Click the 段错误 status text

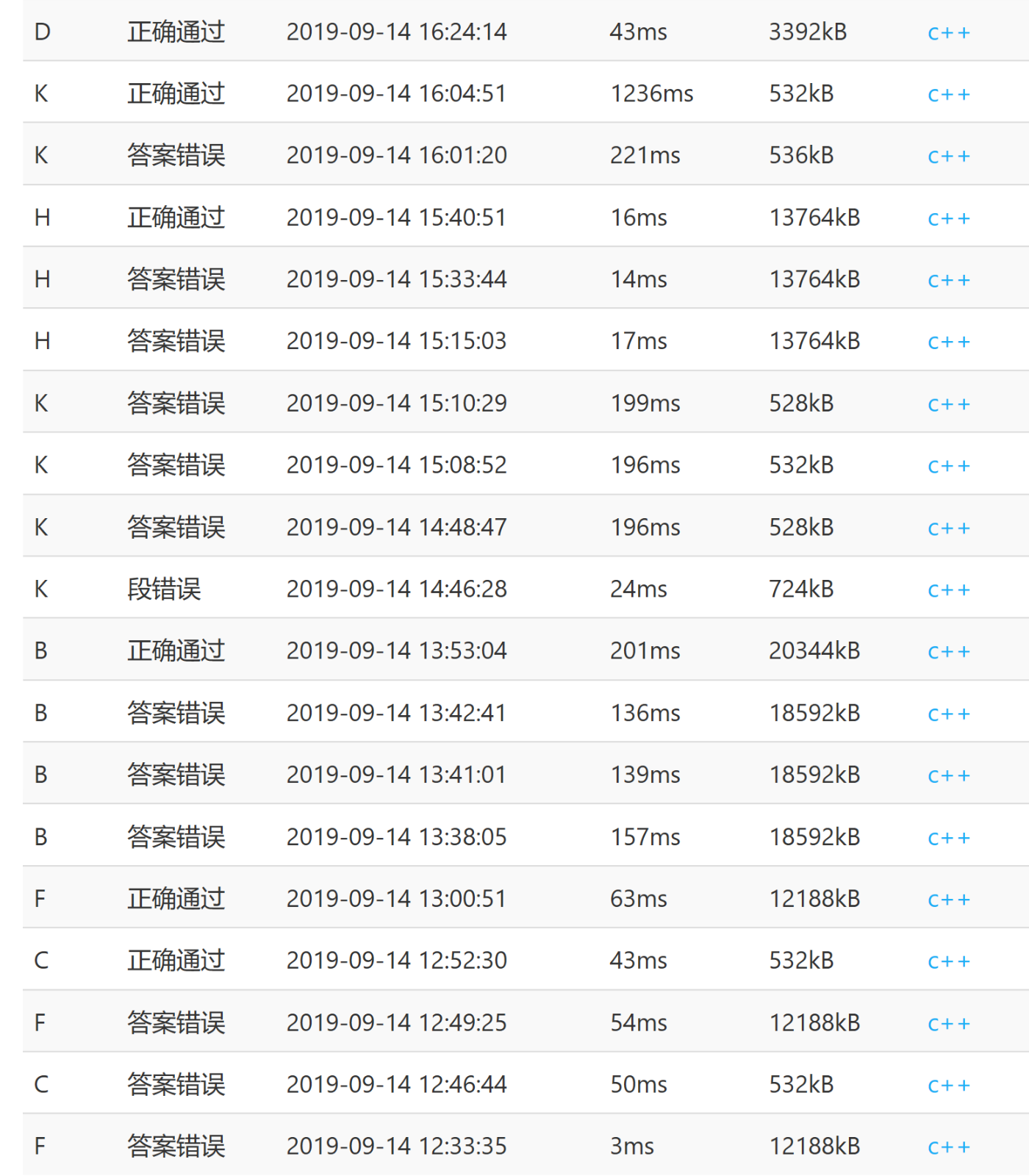tap(164, 589)
